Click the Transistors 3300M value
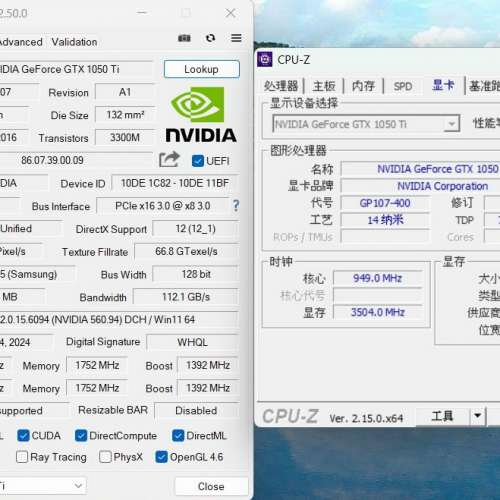The image size is (500, 500). (x=125, y=137)
